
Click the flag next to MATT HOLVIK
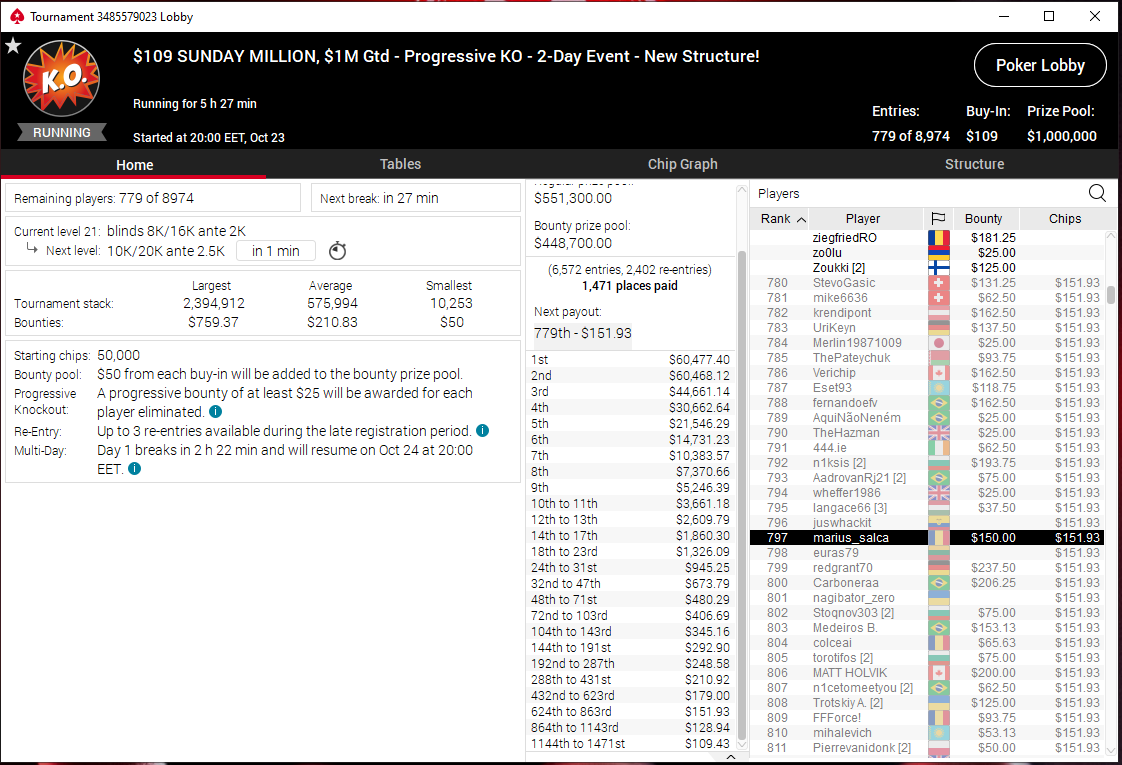click(939, 673)
